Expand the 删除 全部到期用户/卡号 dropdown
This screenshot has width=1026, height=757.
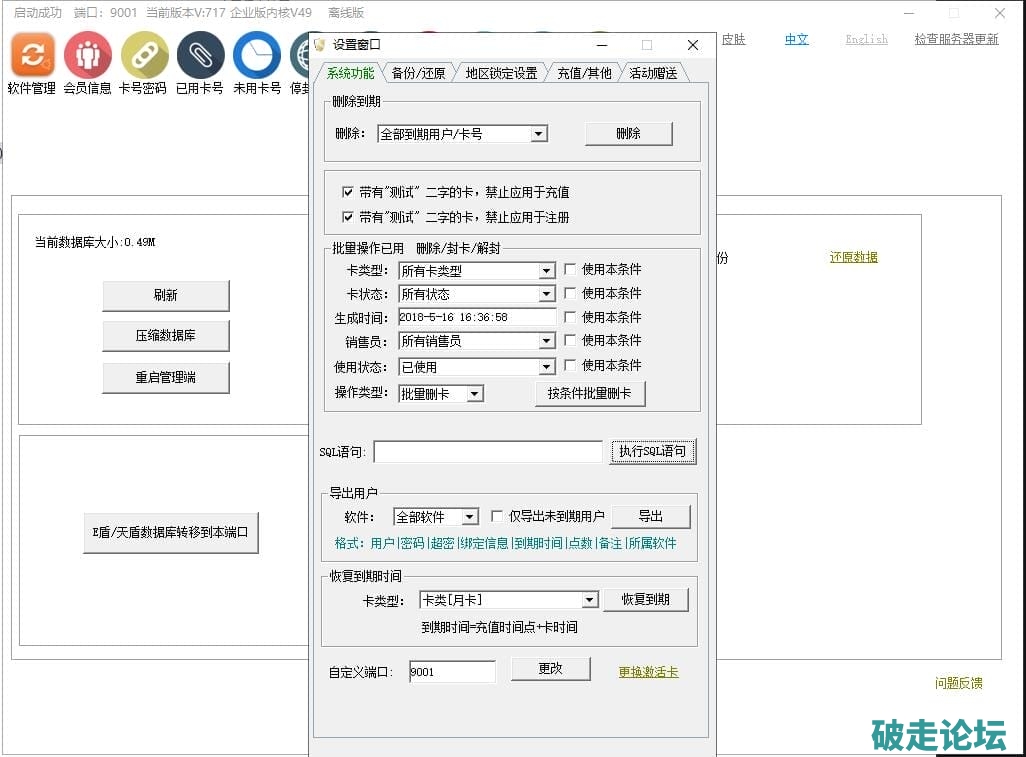point(538,134)
